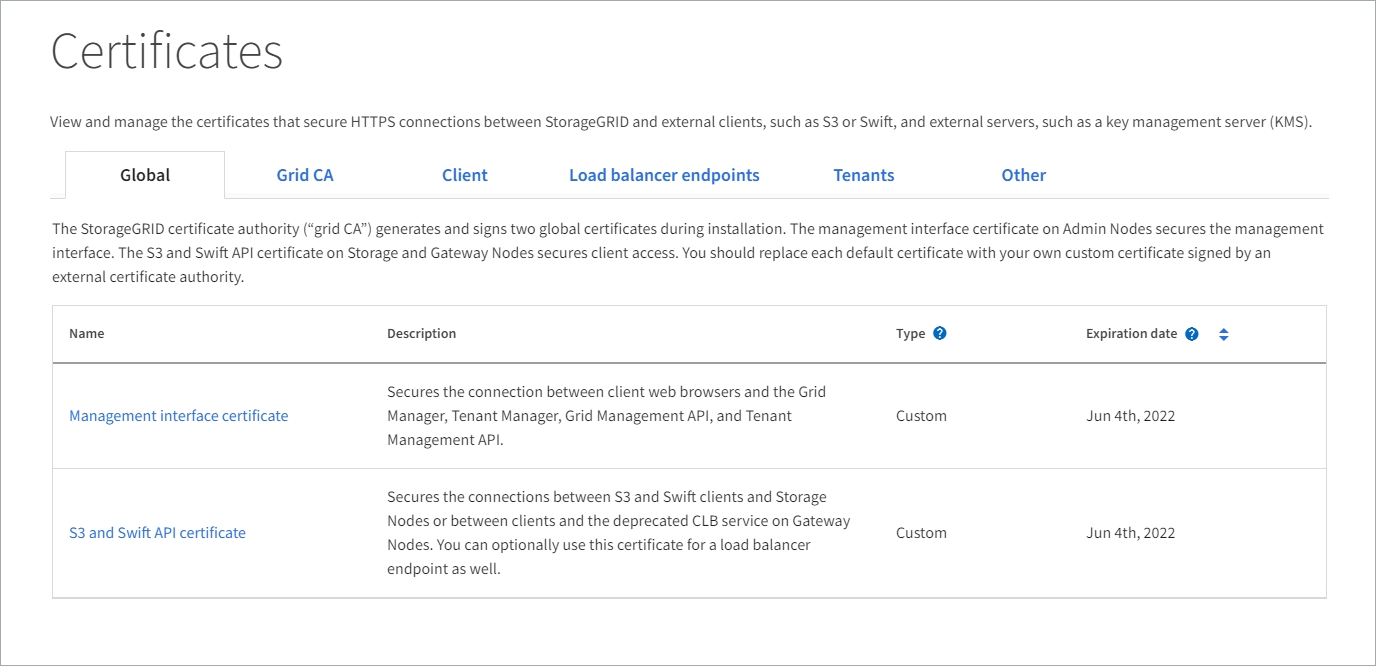
Task: Open the S3 and Swift API certificate link
Action: tap(157, 533)
